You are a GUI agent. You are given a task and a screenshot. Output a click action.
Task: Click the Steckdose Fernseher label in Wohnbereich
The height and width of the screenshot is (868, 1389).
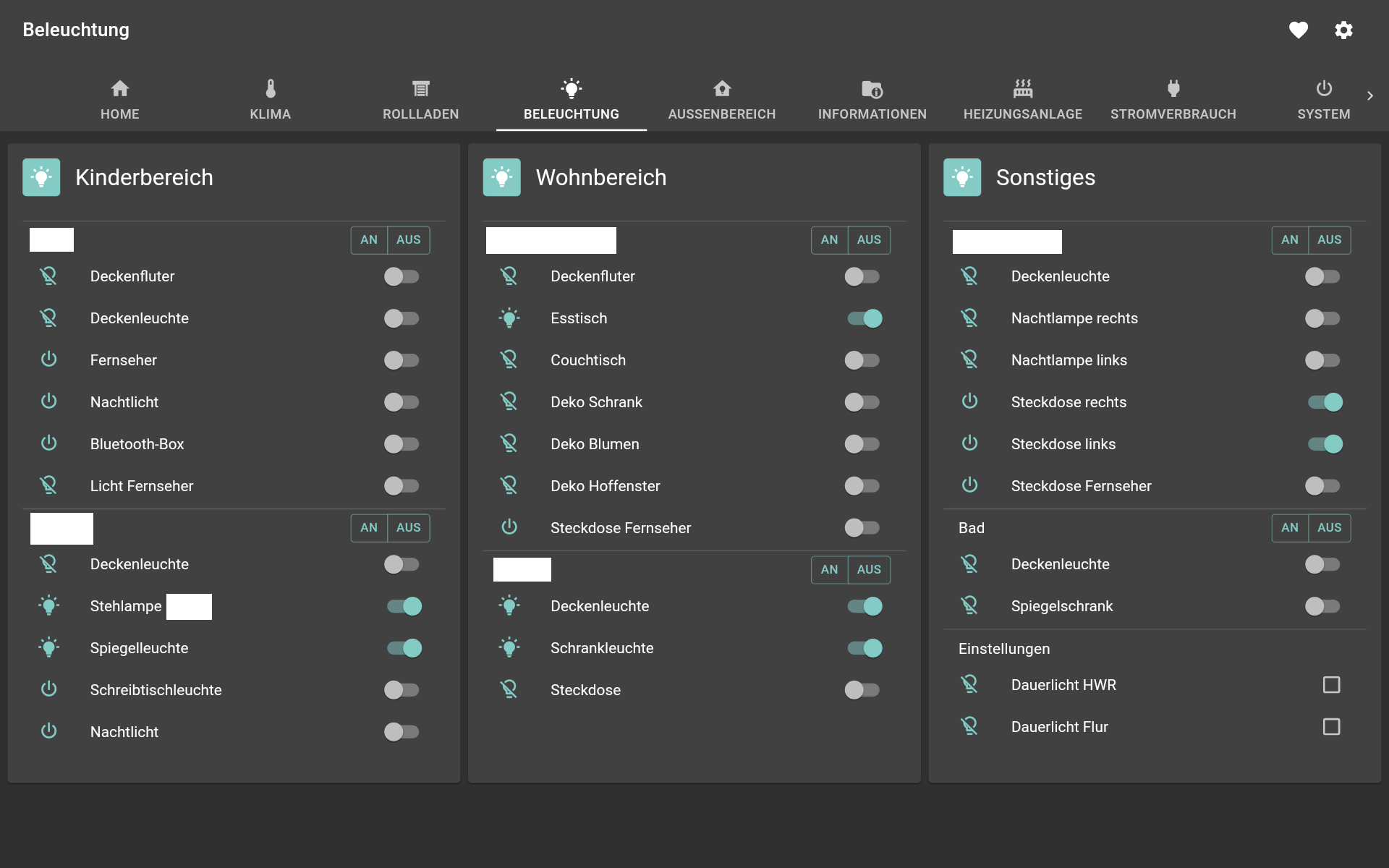coord(621,528)
